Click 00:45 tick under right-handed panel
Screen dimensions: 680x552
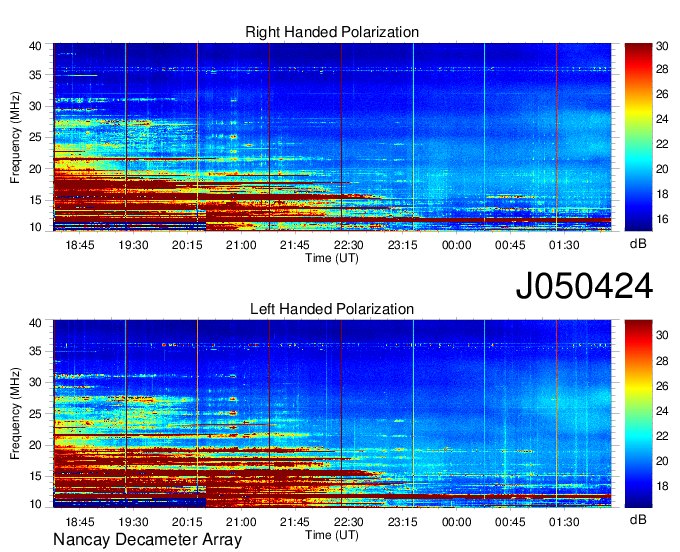(x=510, y=245)
